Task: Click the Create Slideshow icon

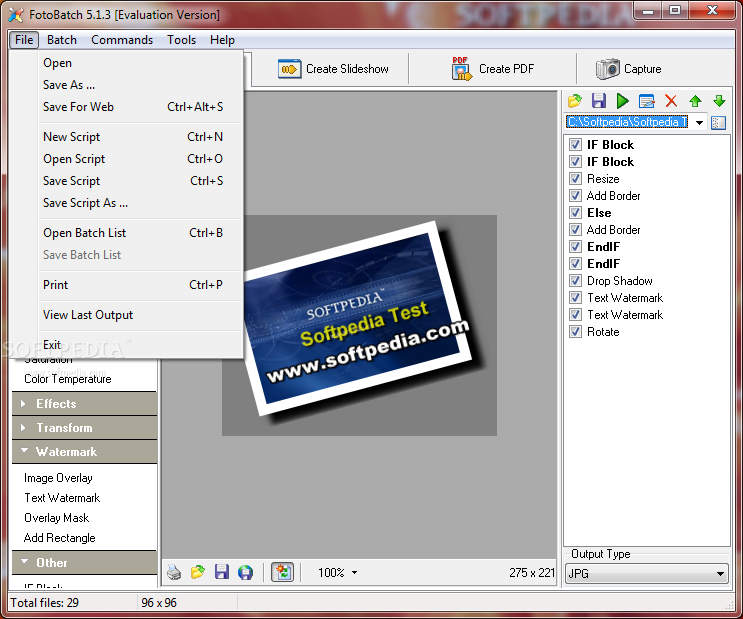Action: 289,69
